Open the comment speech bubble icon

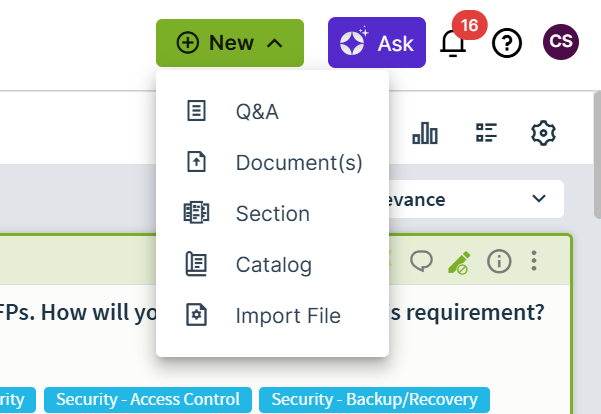tap(422, 261)
